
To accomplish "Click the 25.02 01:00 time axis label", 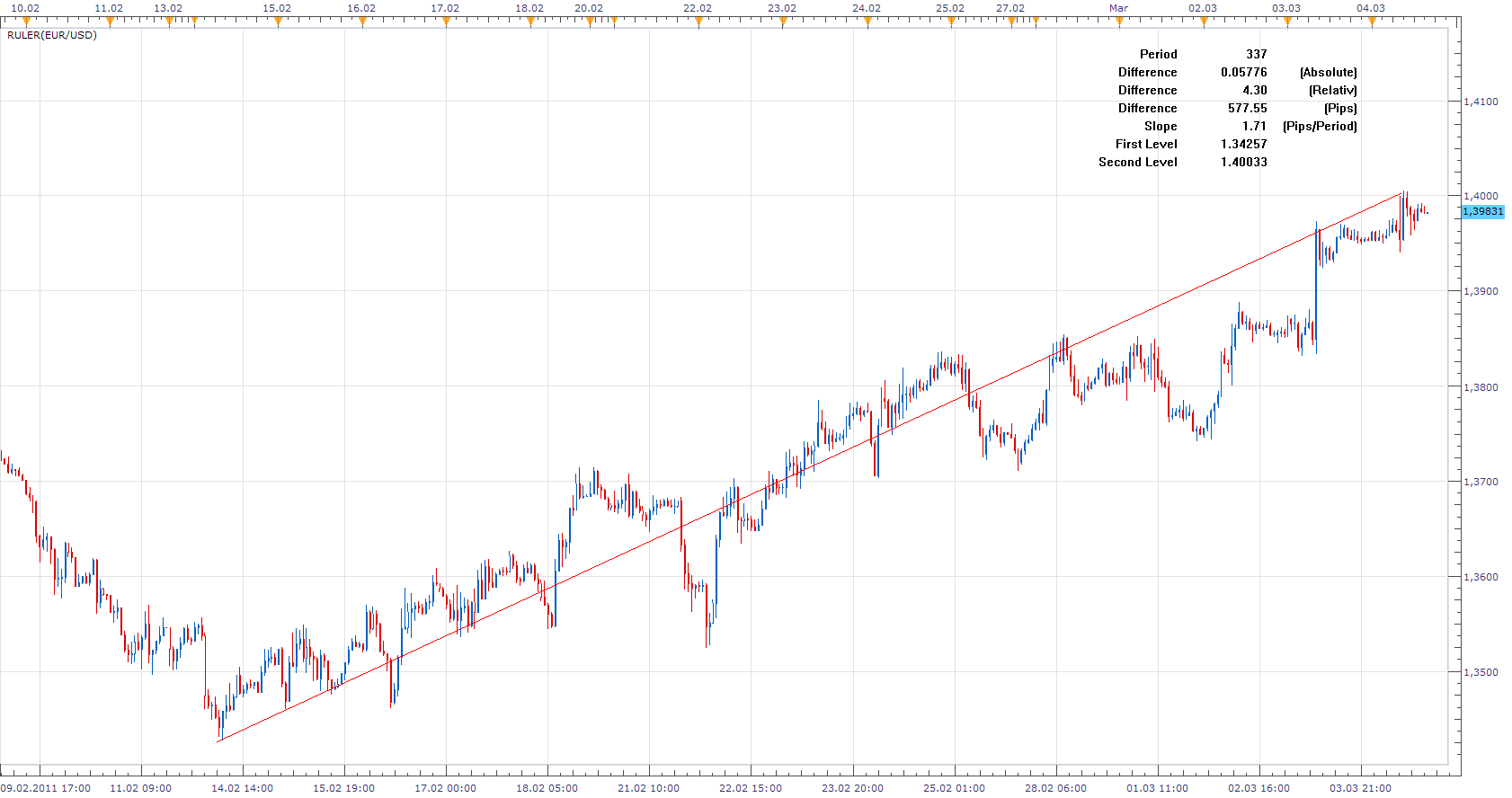I will (x=955, y=788).
